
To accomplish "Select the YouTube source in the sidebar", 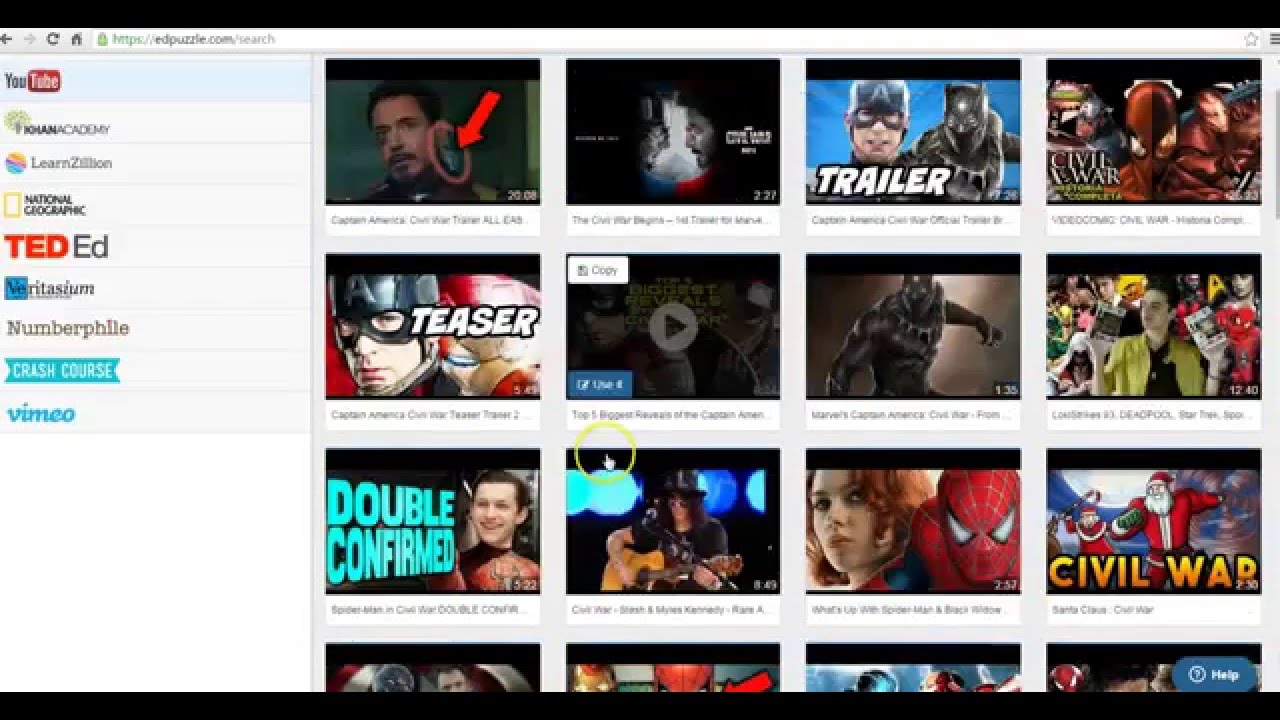I will pyautogui.click(x=155, y=81).
